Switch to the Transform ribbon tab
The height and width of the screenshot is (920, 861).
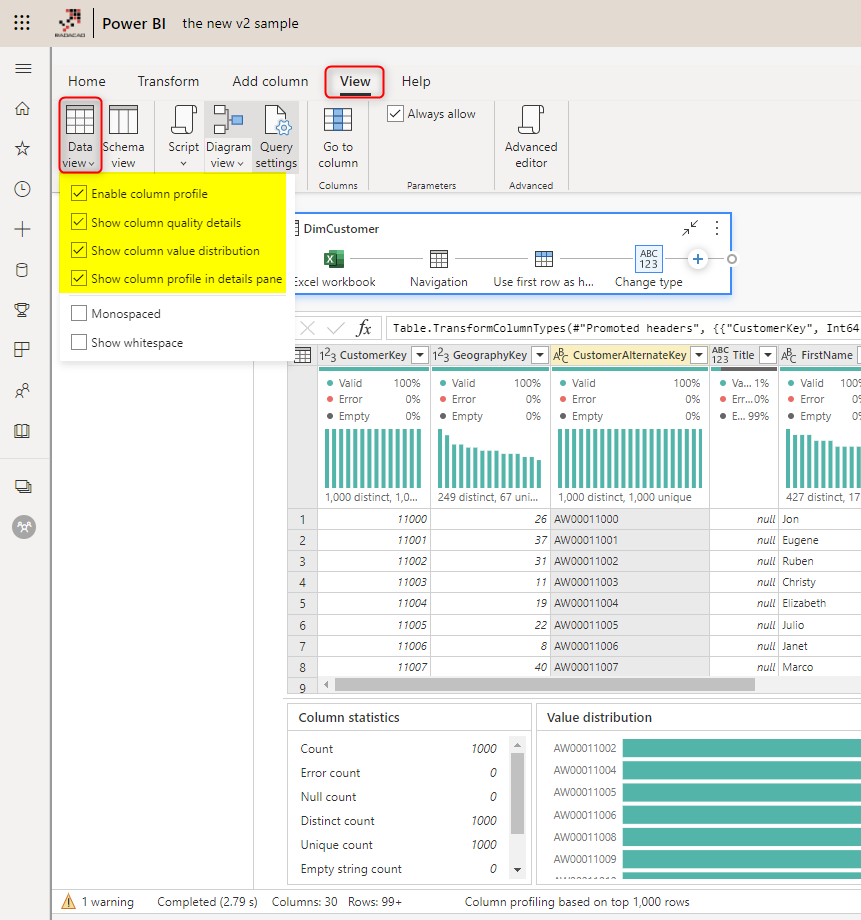(x=168, y=81)
